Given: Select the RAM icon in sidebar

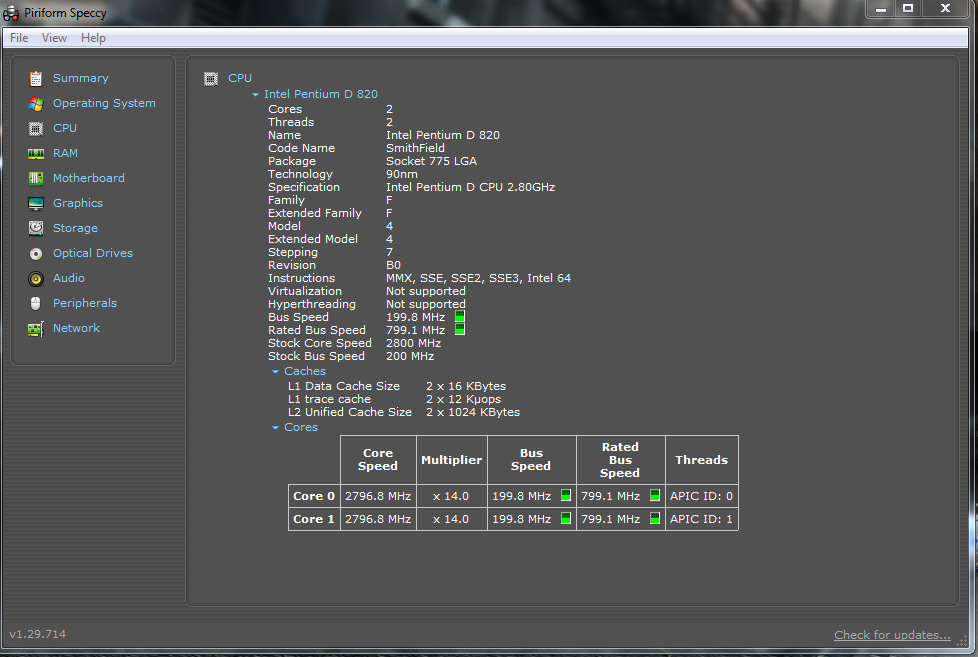Looking at the screenshot, I should (36, 153).
